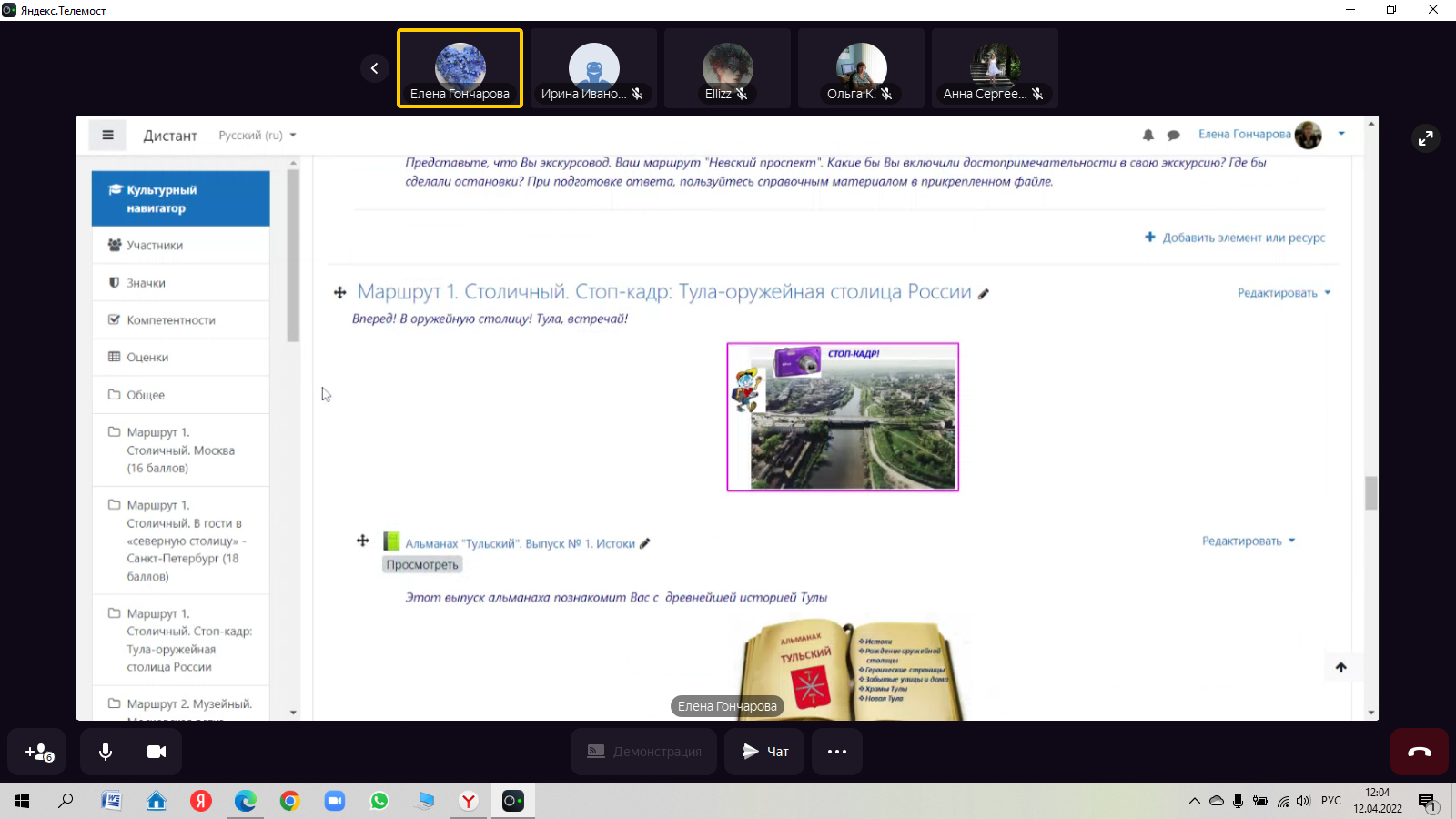
Task: Select Елена Гончарова participant tile
Action: (460, 68)
